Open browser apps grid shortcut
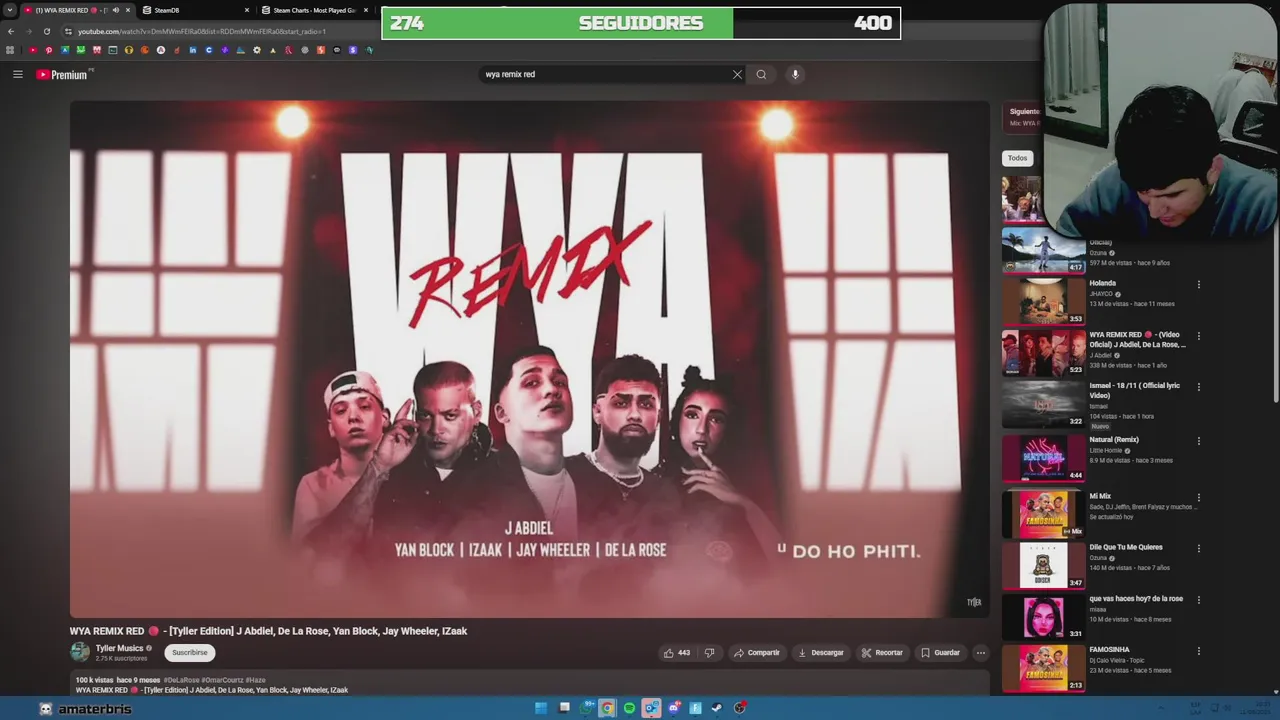Image resolution: width=1280 pixels, height=720 pixels. [11, 50]
